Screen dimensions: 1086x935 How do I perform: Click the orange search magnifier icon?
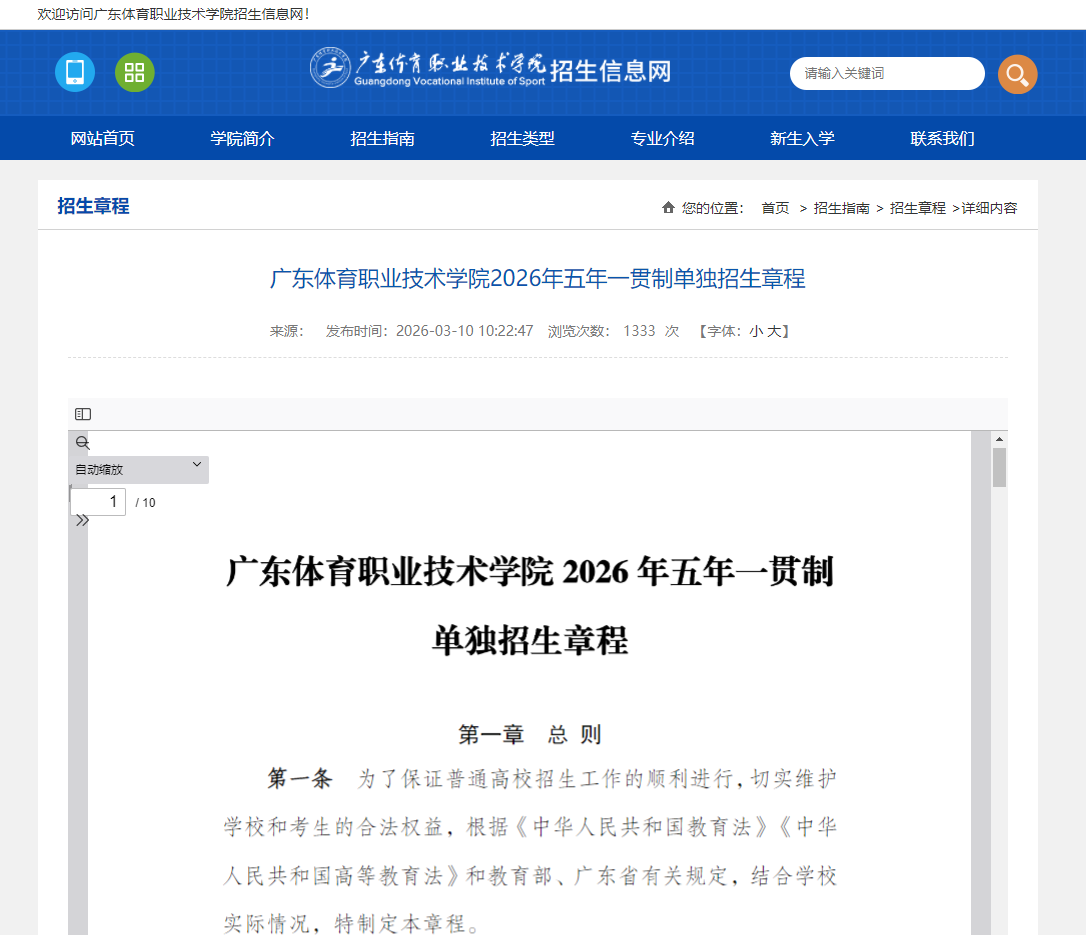pyautogui.click(x=1017, y=74)
